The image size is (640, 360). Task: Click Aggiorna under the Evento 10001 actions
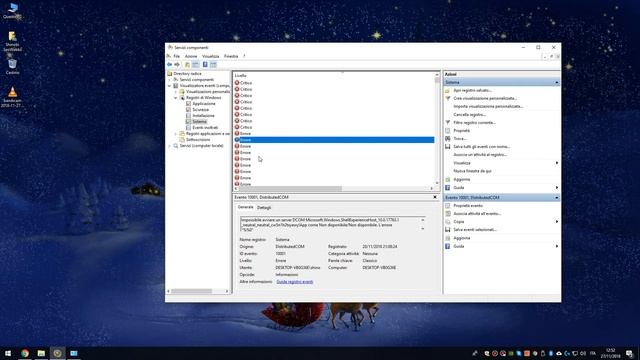coord(462,238)
